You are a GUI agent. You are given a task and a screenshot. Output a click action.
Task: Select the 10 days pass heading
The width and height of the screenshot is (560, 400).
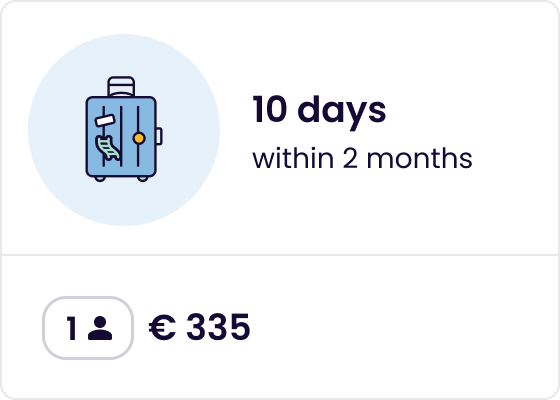tap(319, 109)
